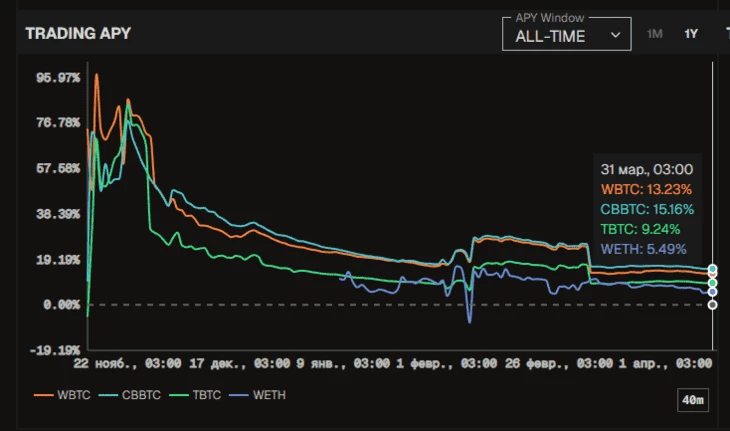
Task: Switch to the 1Y time range
Action: tap(691, 34)
